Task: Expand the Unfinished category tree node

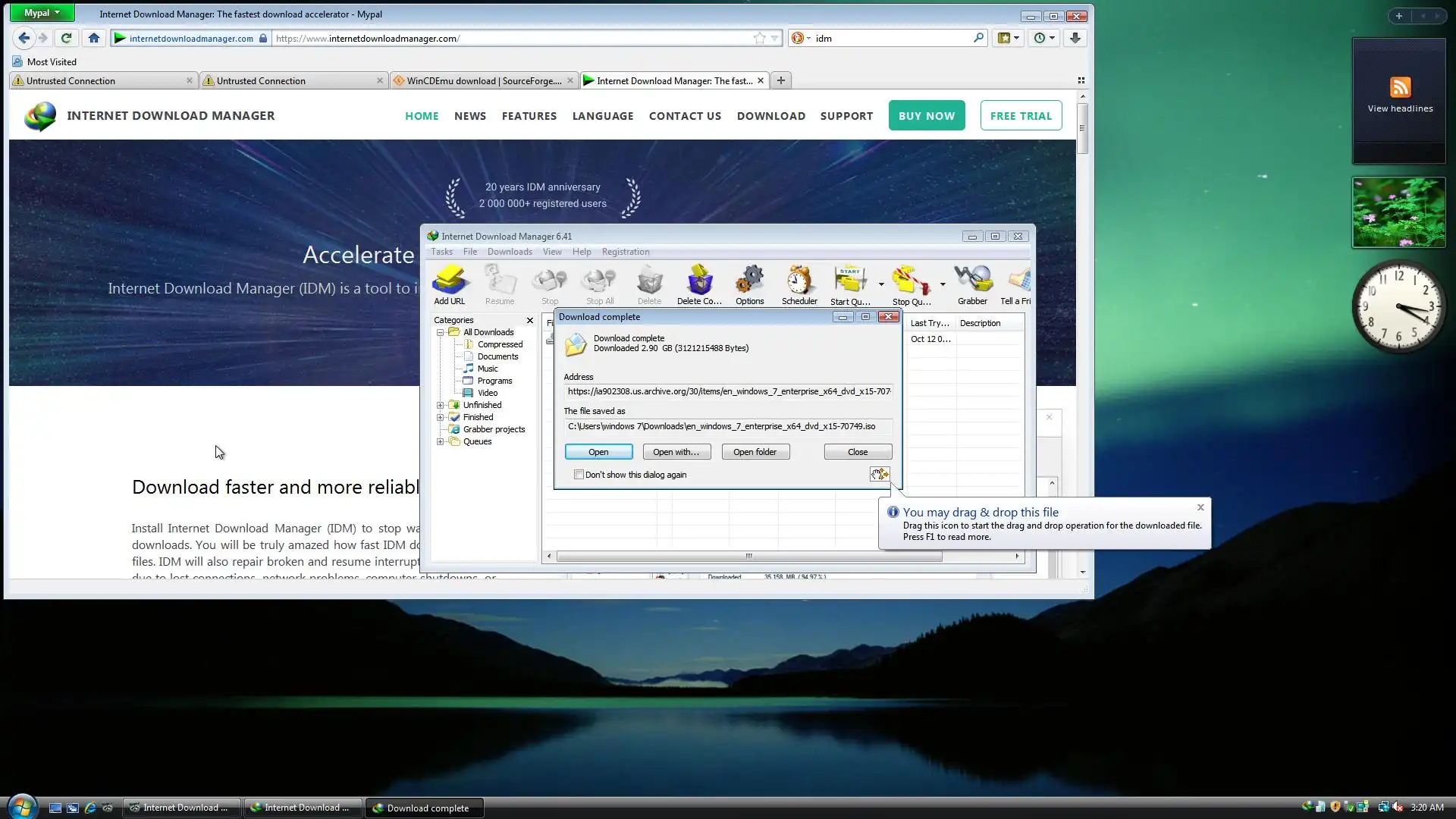Action: pos(440,405)
